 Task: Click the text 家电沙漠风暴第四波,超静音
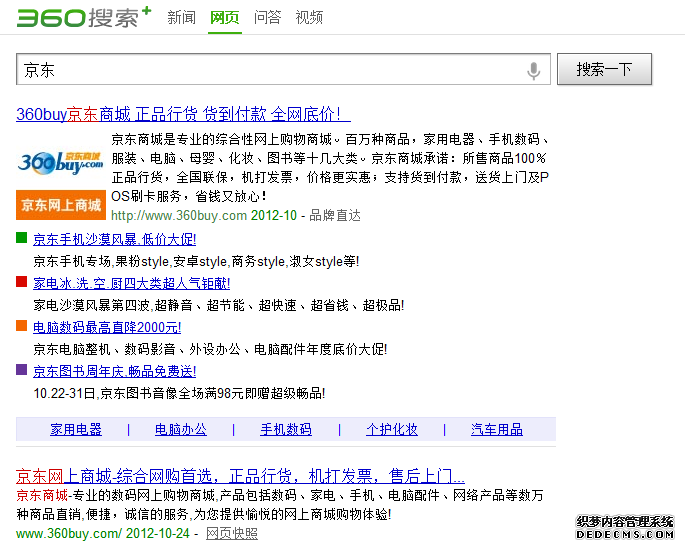[x=219, y=305]
